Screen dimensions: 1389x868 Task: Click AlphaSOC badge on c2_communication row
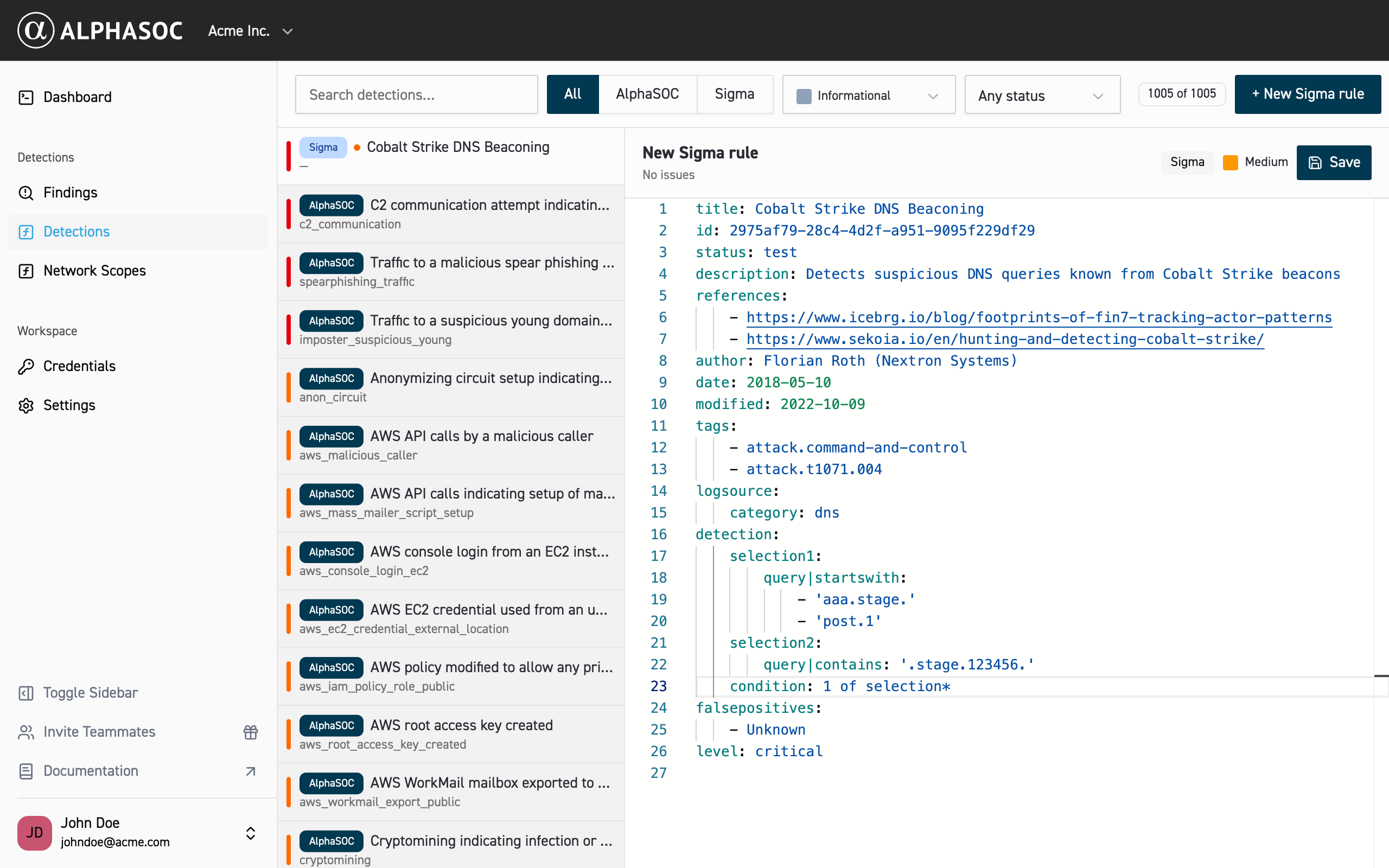[x=331, y=205]
